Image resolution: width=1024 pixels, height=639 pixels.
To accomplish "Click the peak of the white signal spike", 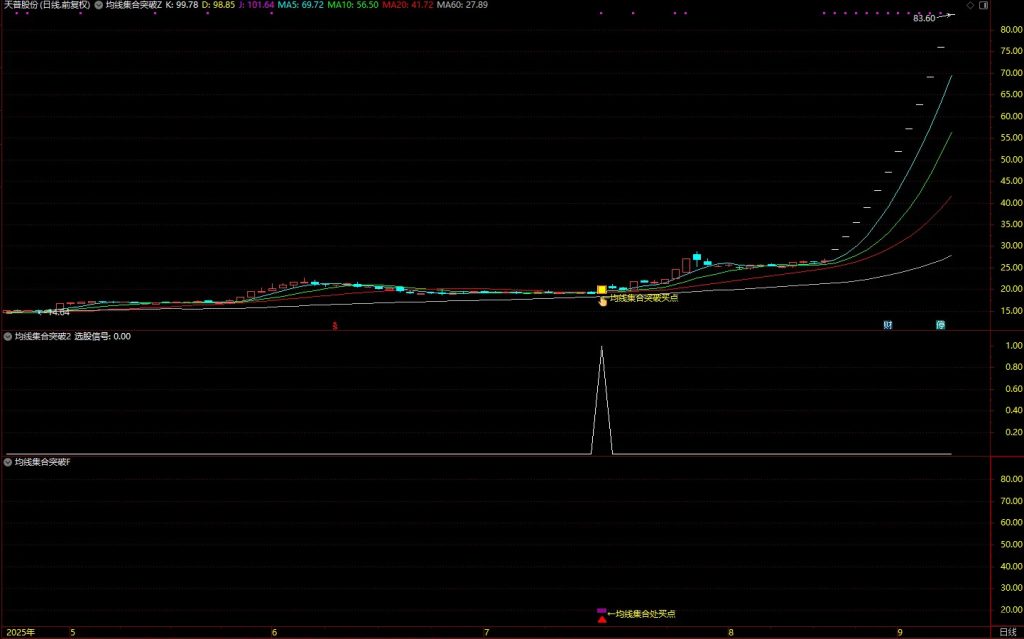I will click(x=601, y=347).
